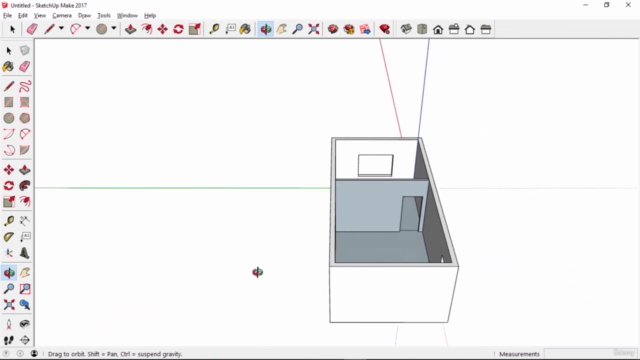Viewport: 640px width, 360px height.
Task: Activate the Offset tool in top toolbar
Action: pos(147,29)
